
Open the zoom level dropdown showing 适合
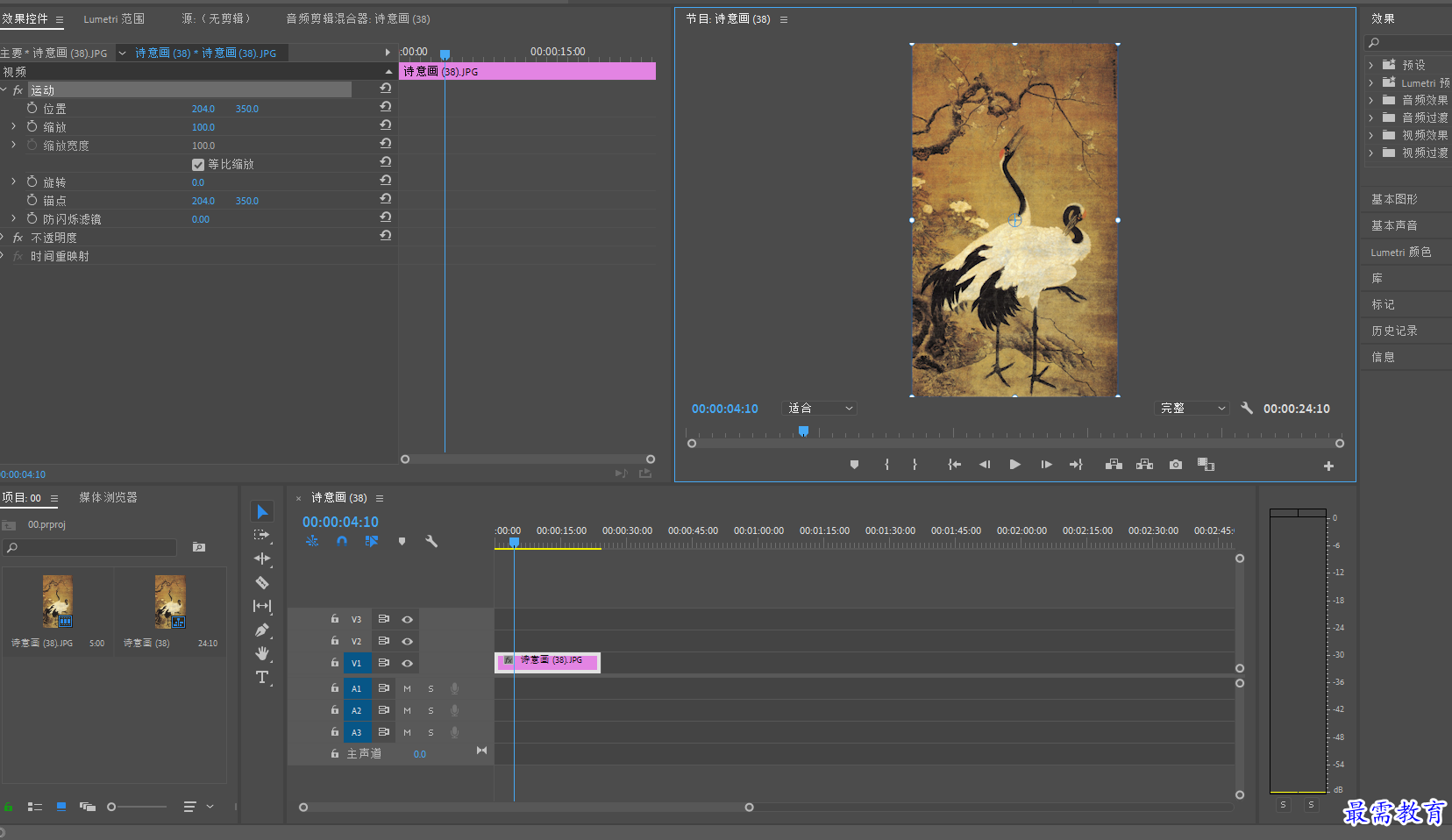pyautogui.click(x=819, y=408)
